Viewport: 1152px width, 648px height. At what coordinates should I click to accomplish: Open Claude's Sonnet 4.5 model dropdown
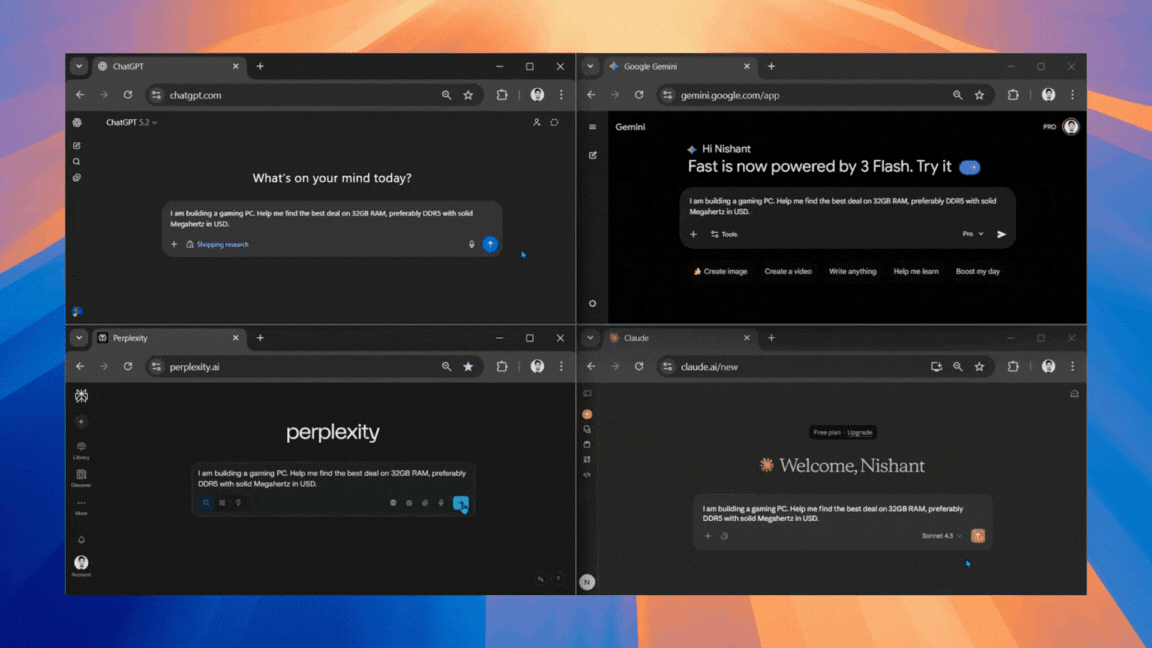(x=941, y=536)
